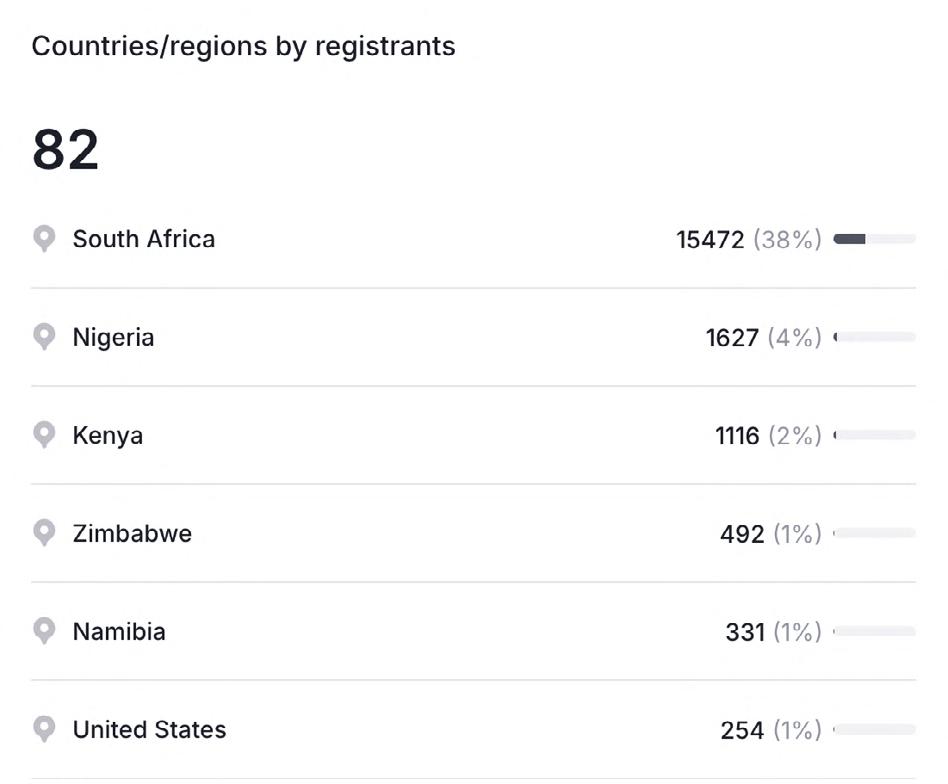
Task: Open the Zimbabwe country entry
Action: coord(132,533)
